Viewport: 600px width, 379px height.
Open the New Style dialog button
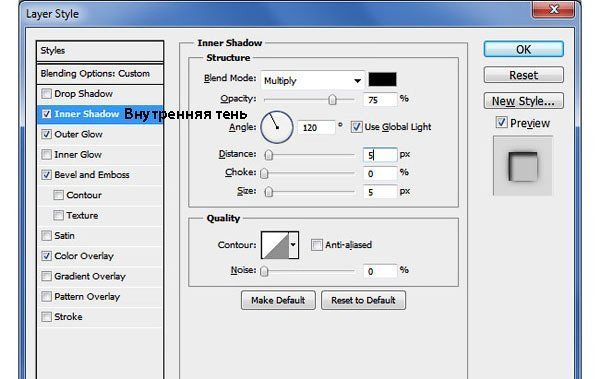[x=523, y=101]
